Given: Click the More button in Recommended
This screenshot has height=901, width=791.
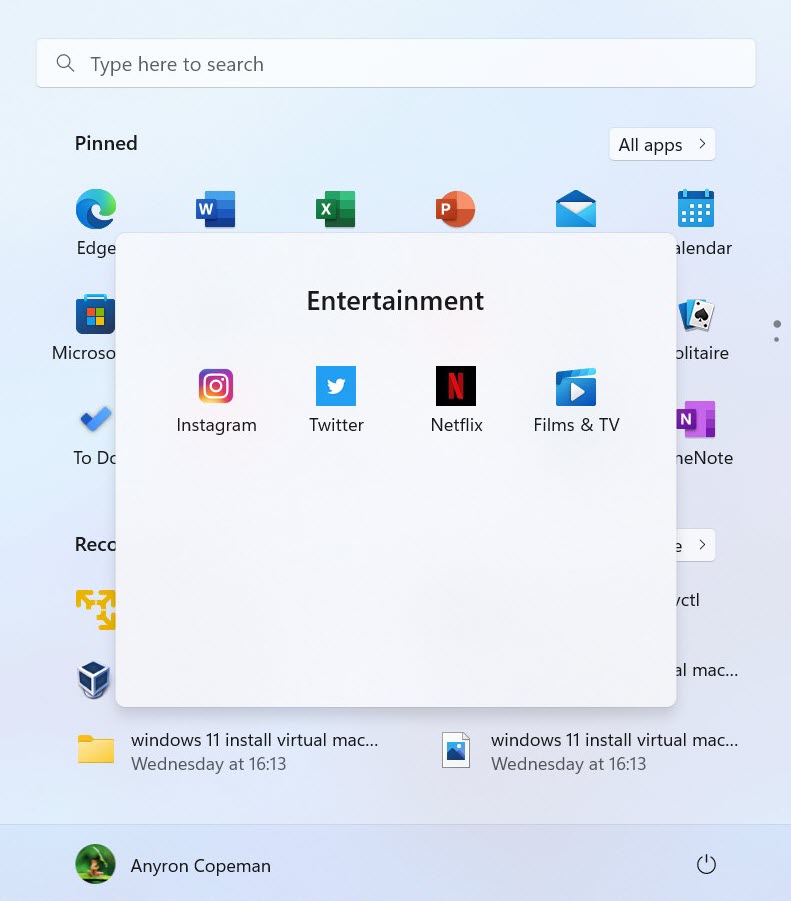Looking at the screenshot, I should click(695, 545).
